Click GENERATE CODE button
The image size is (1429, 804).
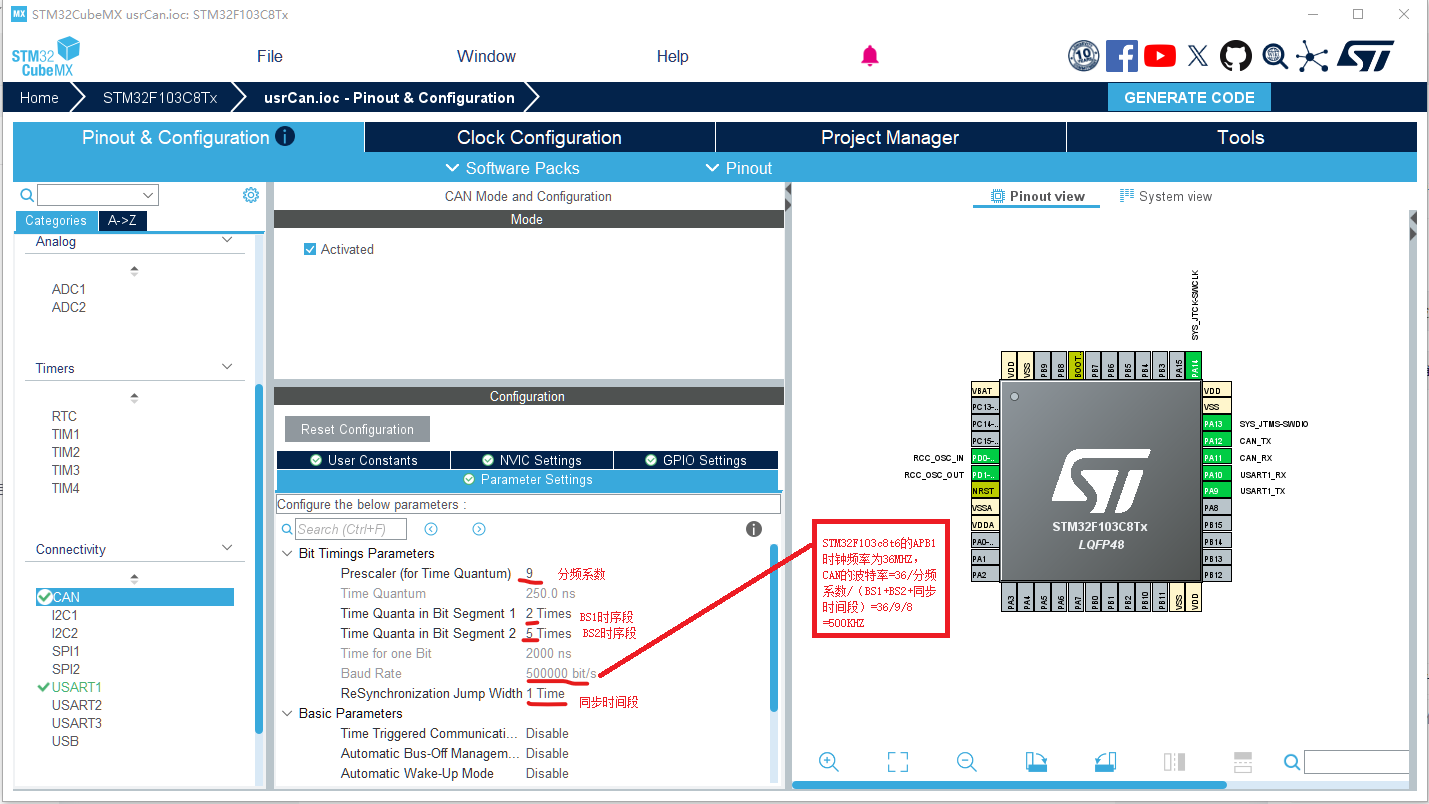coord(1189,98)
